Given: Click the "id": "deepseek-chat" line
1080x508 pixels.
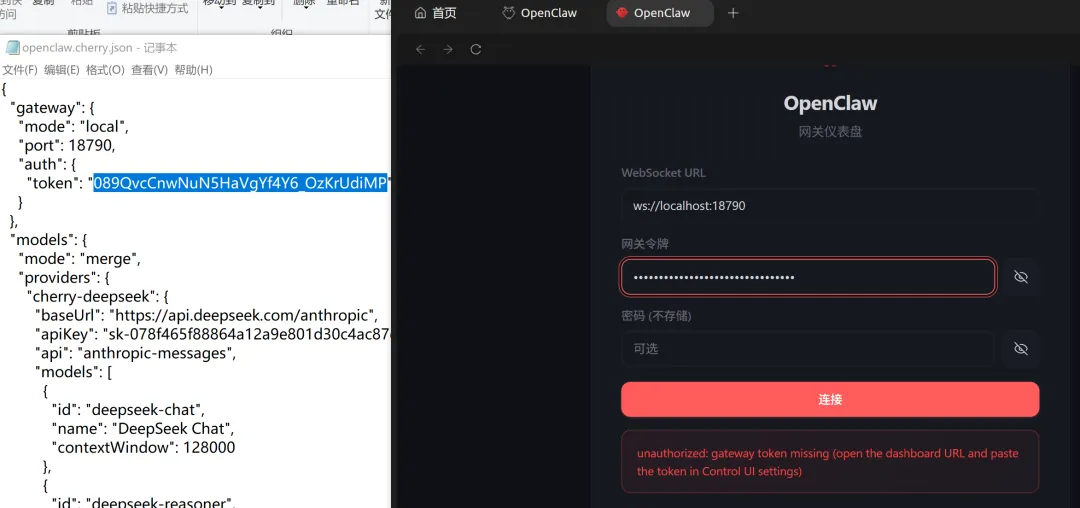Looking at the screenshot, I should click(128, 410).
